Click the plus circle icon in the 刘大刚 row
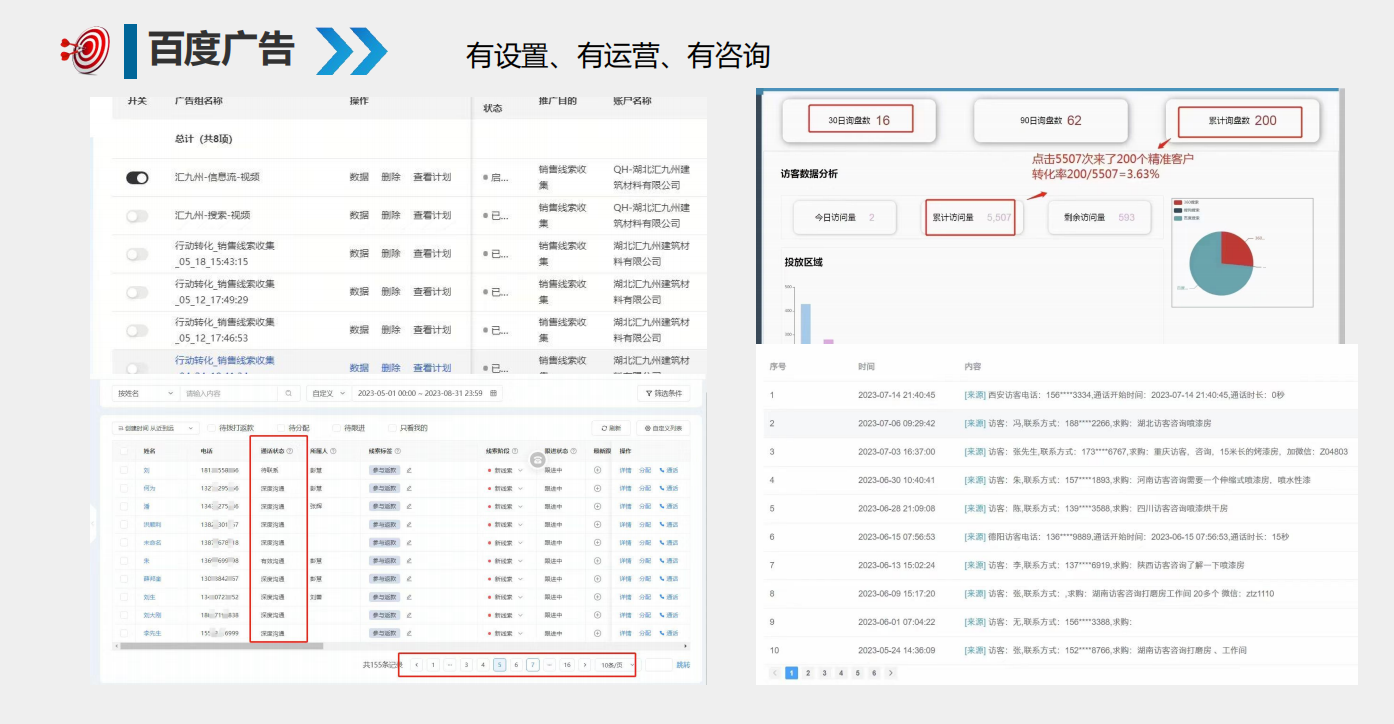The image size is (1394, 724). point(597,615)
